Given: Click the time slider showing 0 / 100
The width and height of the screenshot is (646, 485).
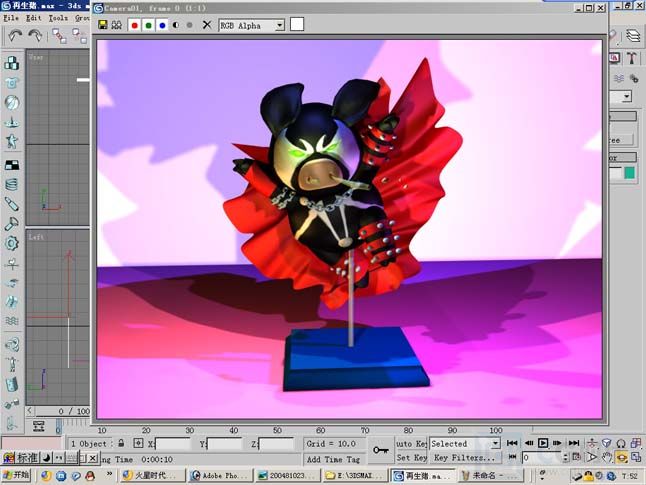Looking at the screenshot, I should click(x=63, y=411).
